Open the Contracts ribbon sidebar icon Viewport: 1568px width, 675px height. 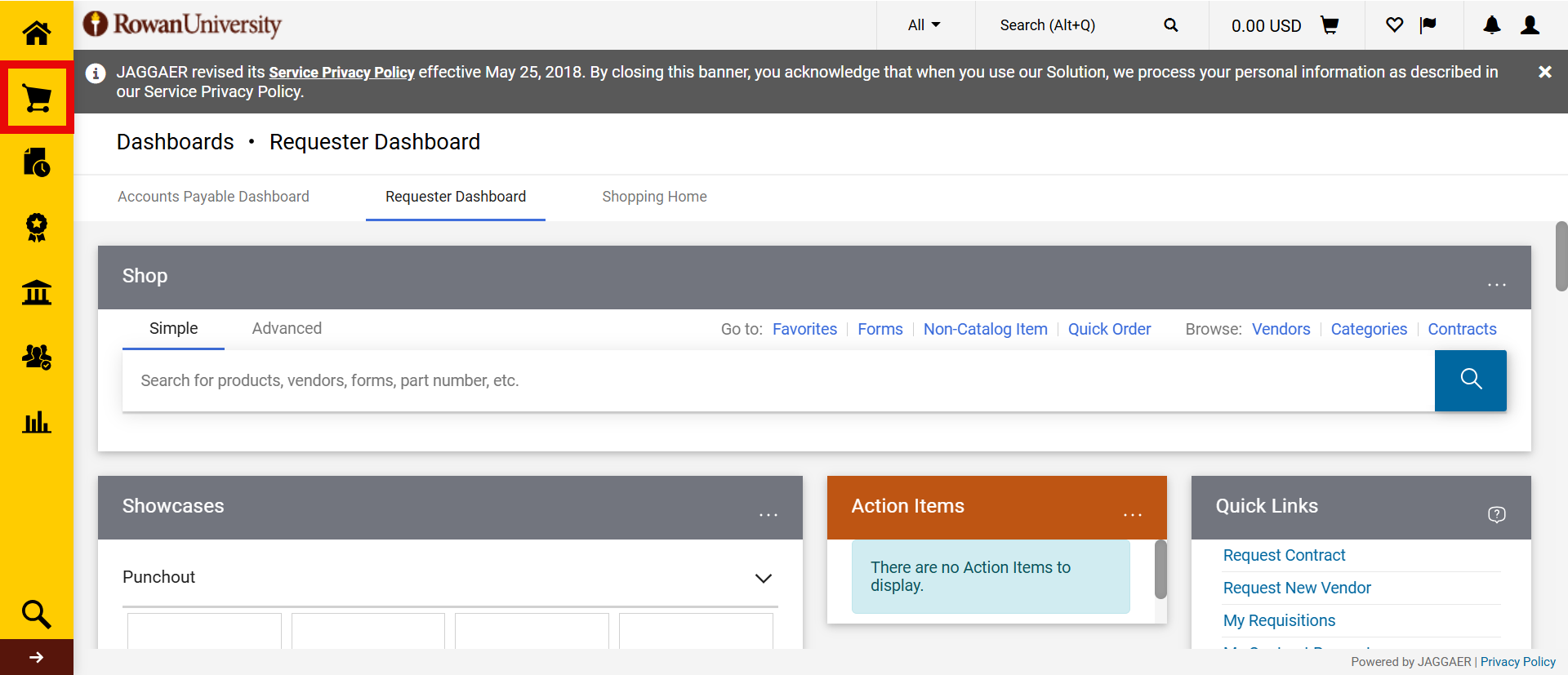[37, 227]
